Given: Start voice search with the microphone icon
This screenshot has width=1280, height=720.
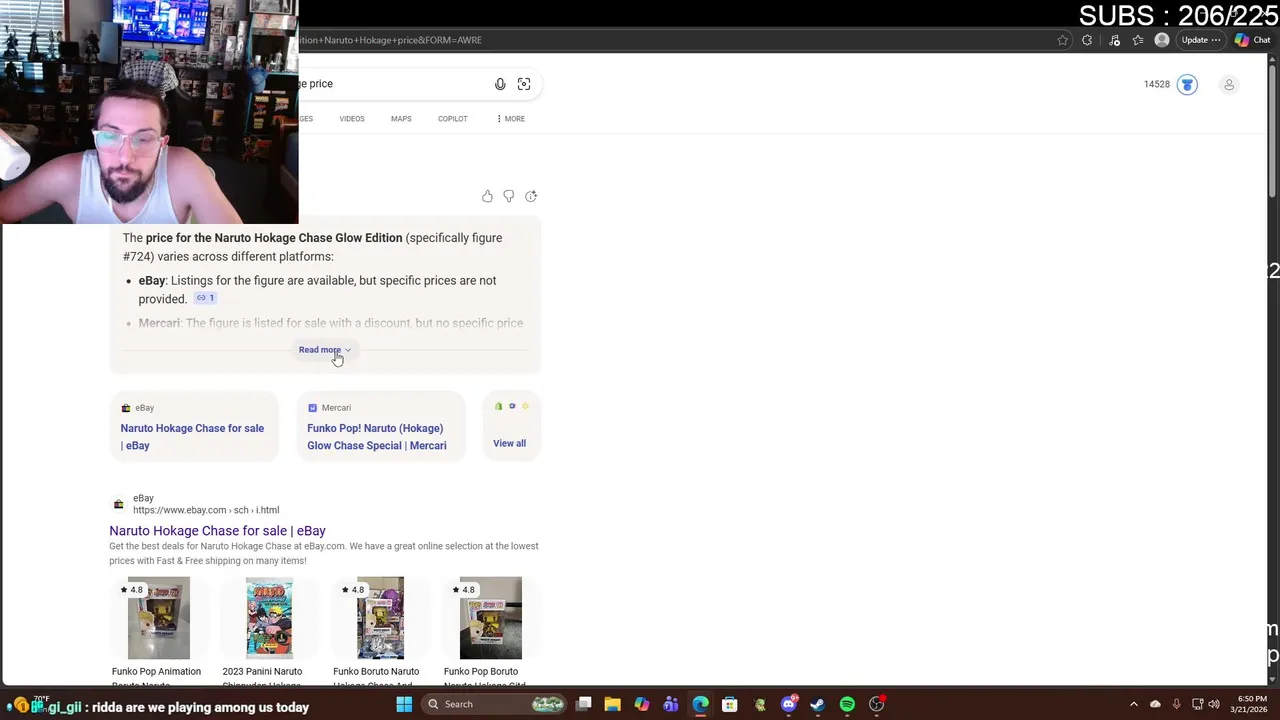Looking at the screenshot, I should [500, 84].
